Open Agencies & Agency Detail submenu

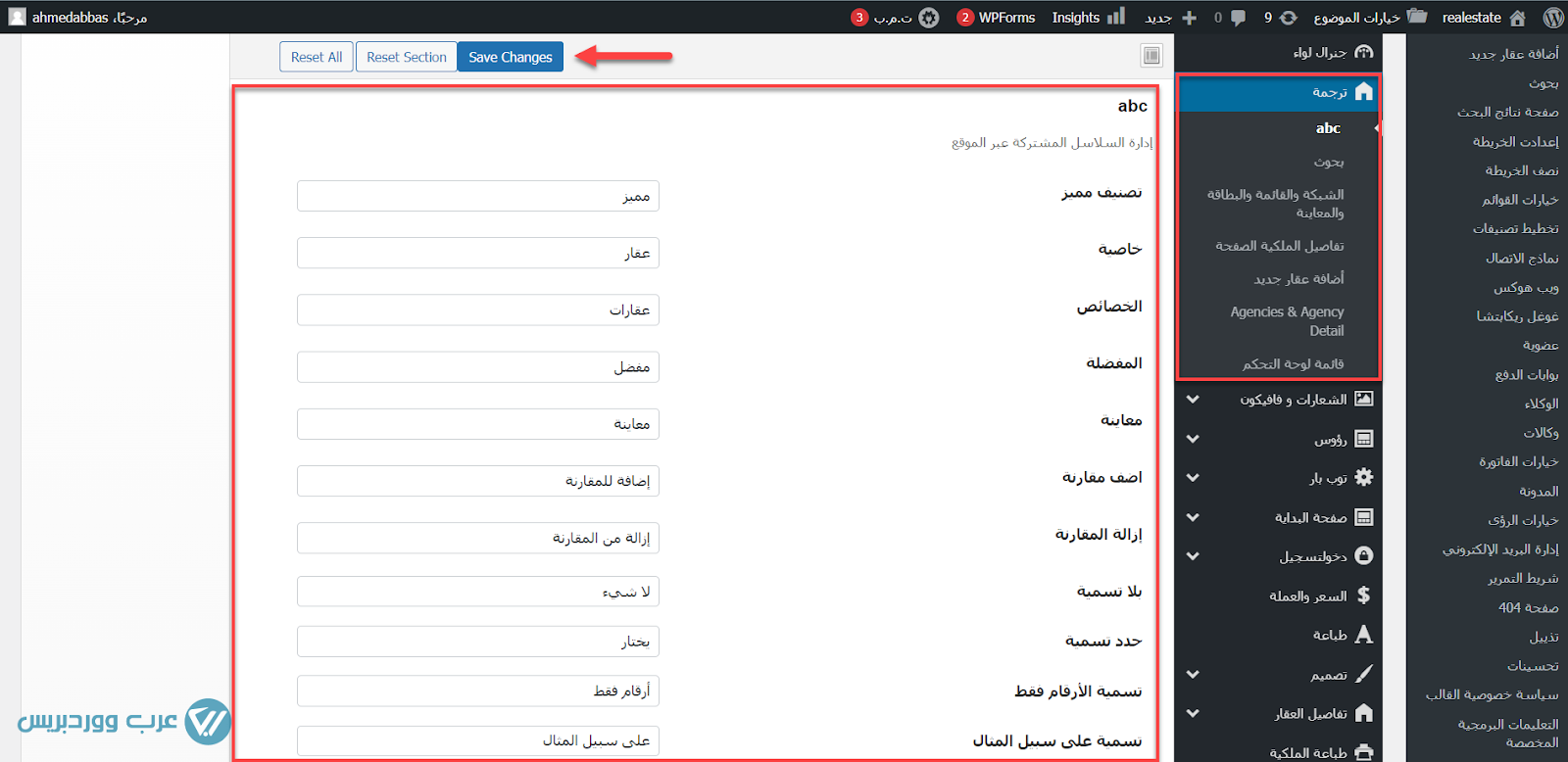[1287, 321]
